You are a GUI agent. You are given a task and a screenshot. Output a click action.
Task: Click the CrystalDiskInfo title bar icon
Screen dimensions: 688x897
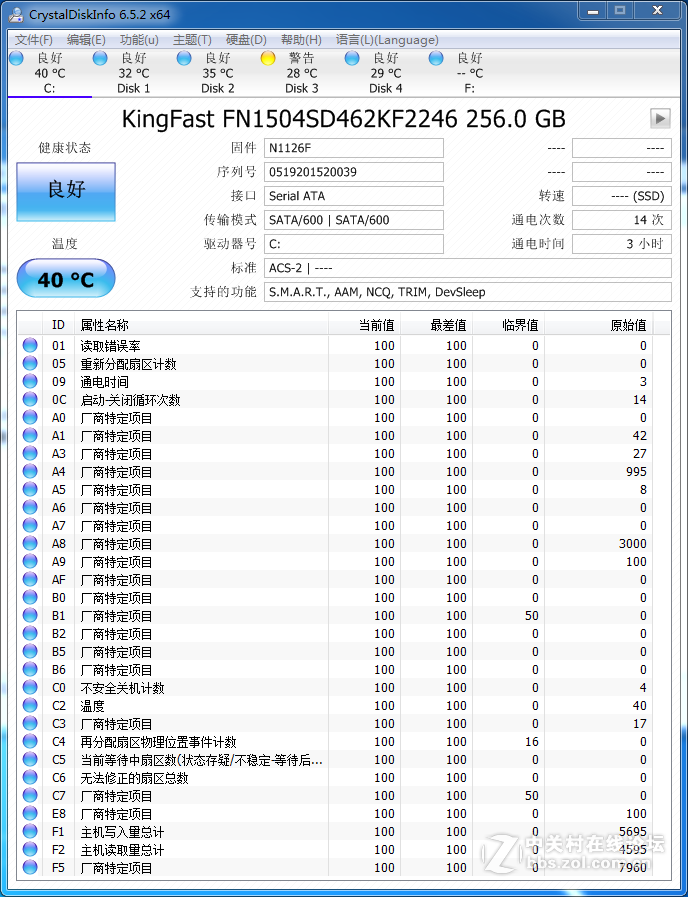(x=17, y=14)
